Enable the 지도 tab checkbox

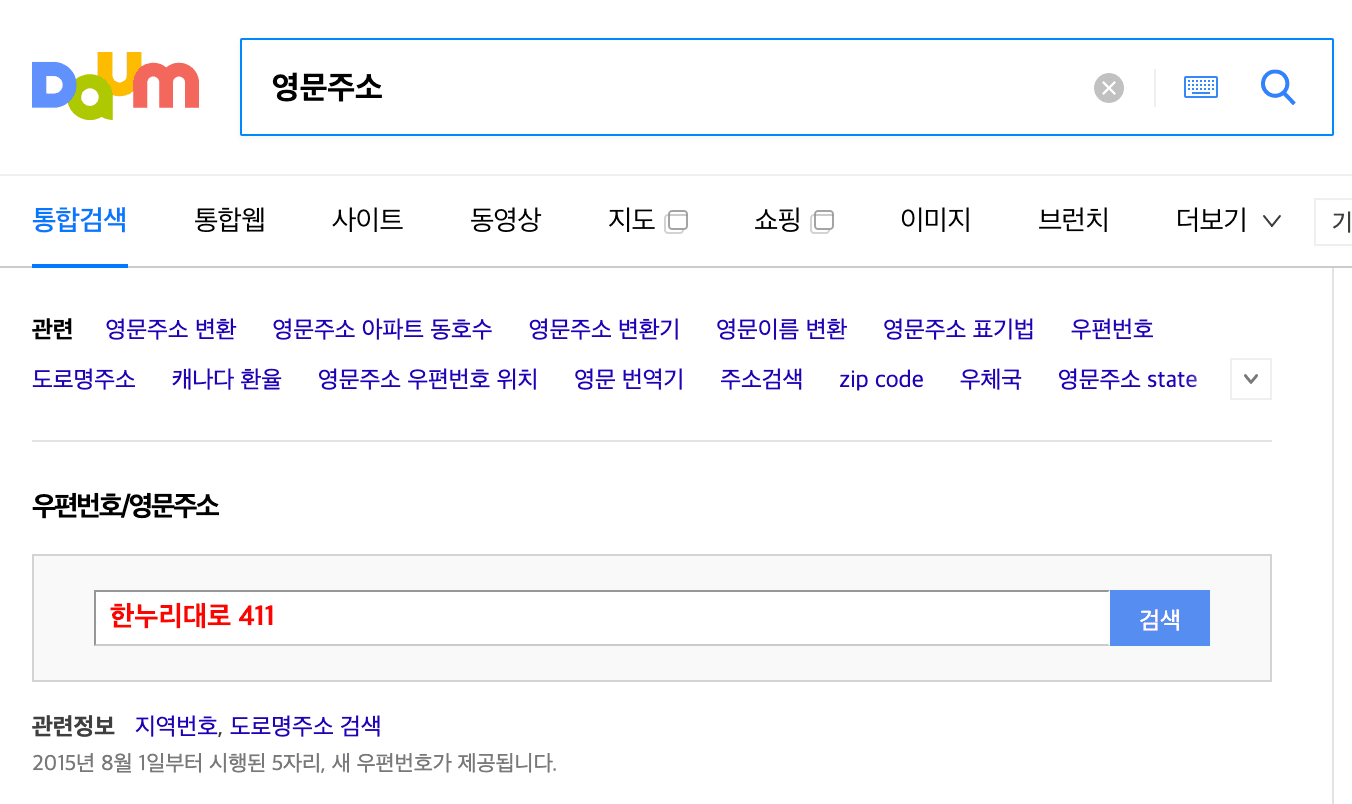click(x=678, y=221)
